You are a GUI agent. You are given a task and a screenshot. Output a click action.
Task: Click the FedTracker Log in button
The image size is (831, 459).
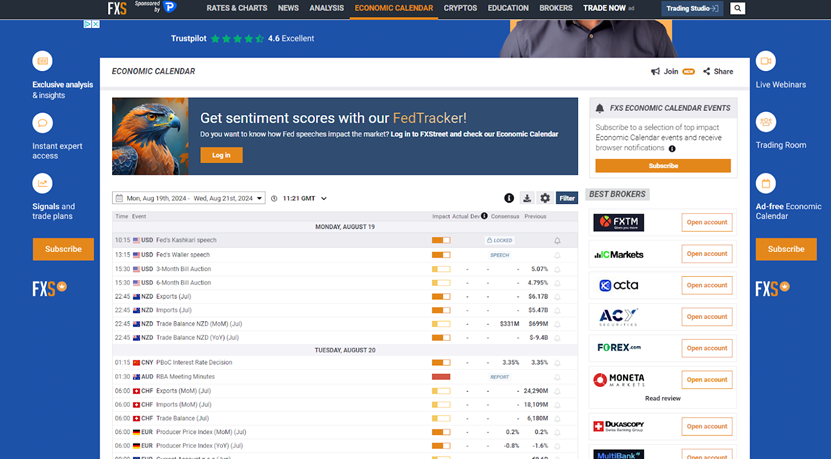[222, 155]
